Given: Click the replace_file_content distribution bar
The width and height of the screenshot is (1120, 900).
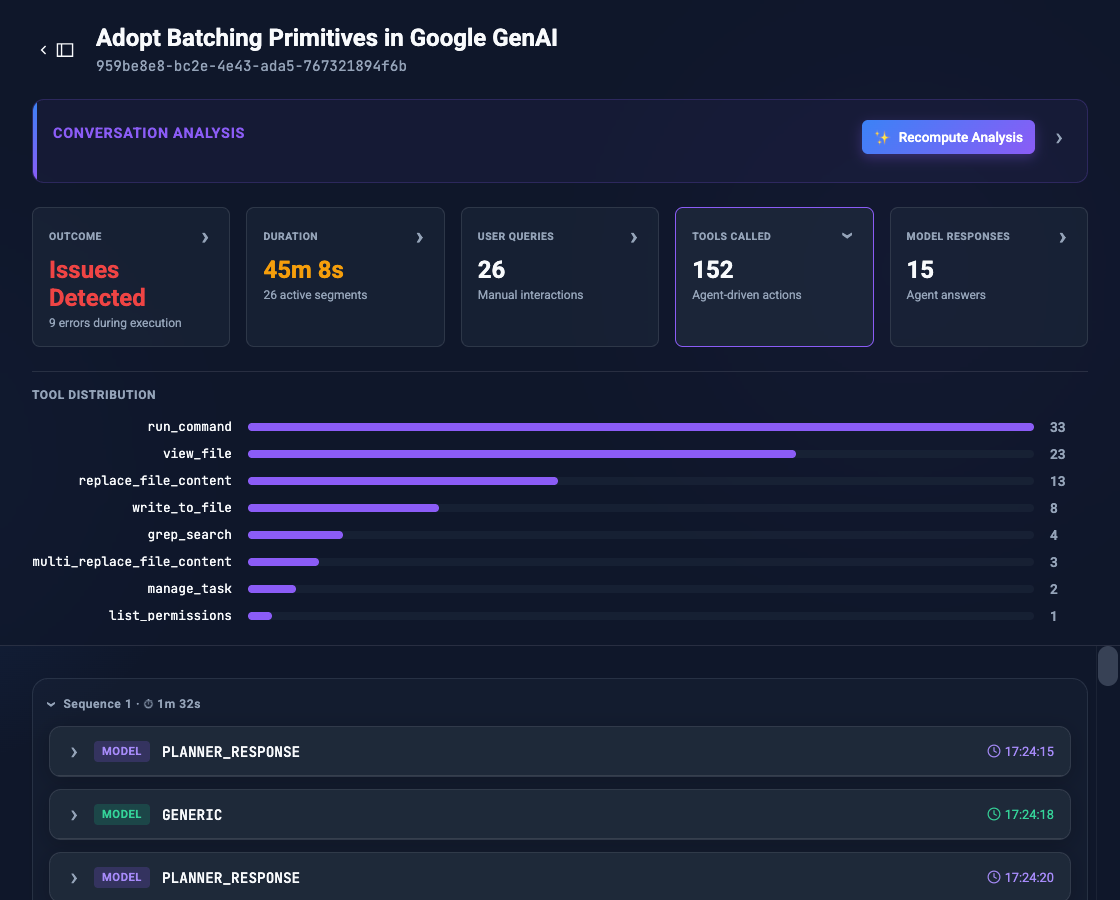Looking at the screenshot, I should [x=403, y=481].
